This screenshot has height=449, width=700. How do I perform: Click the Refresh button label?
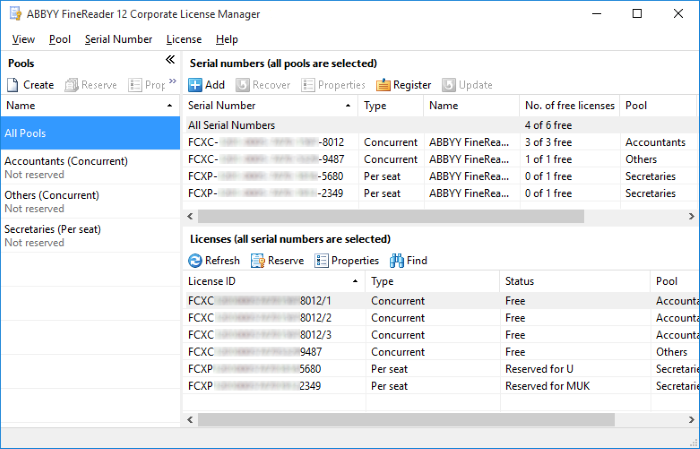222,260
